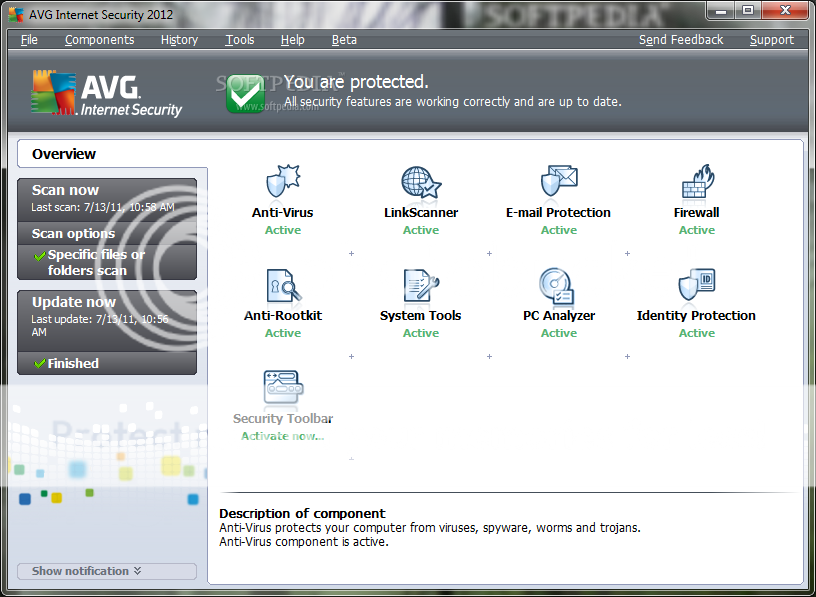This screenshot has width=816, height=597.
Task: Open the Identity Protection ID icon
Action: click(697, 284)
